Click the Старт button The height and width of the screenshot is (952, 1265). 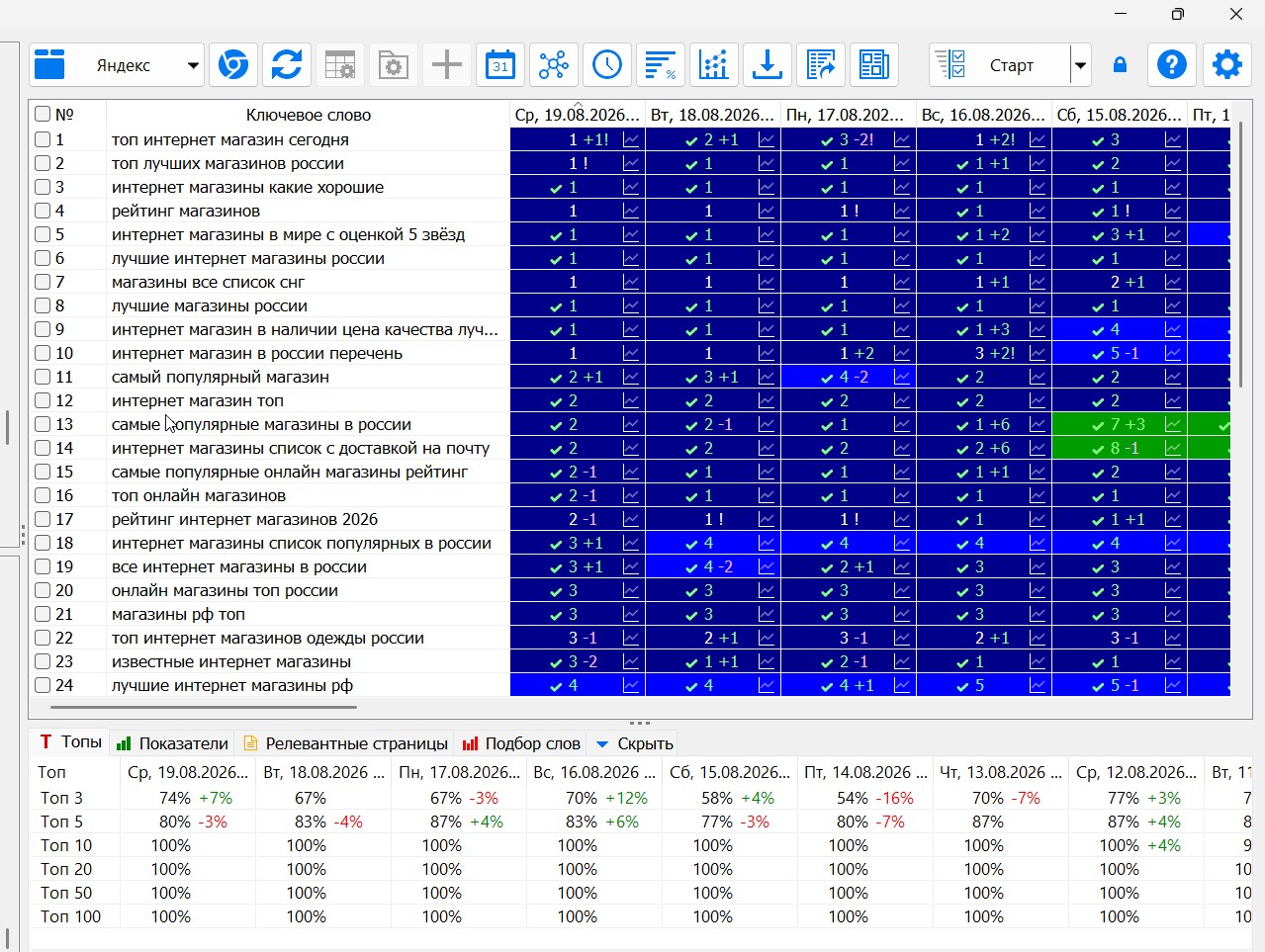tap(1000, 65)
